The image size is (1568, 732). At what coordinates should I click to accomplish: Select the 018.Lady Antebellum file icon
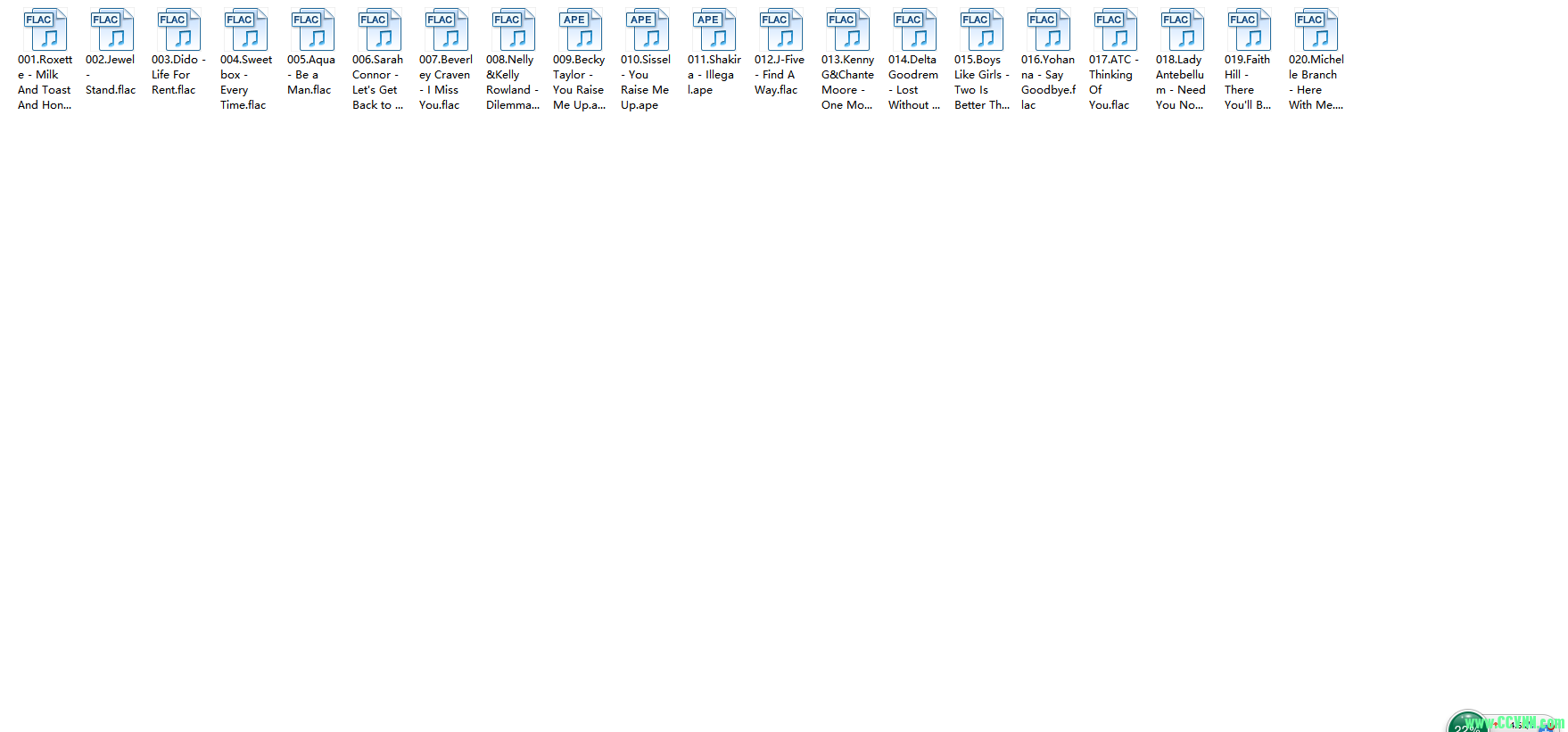[x=1183, y=29]
